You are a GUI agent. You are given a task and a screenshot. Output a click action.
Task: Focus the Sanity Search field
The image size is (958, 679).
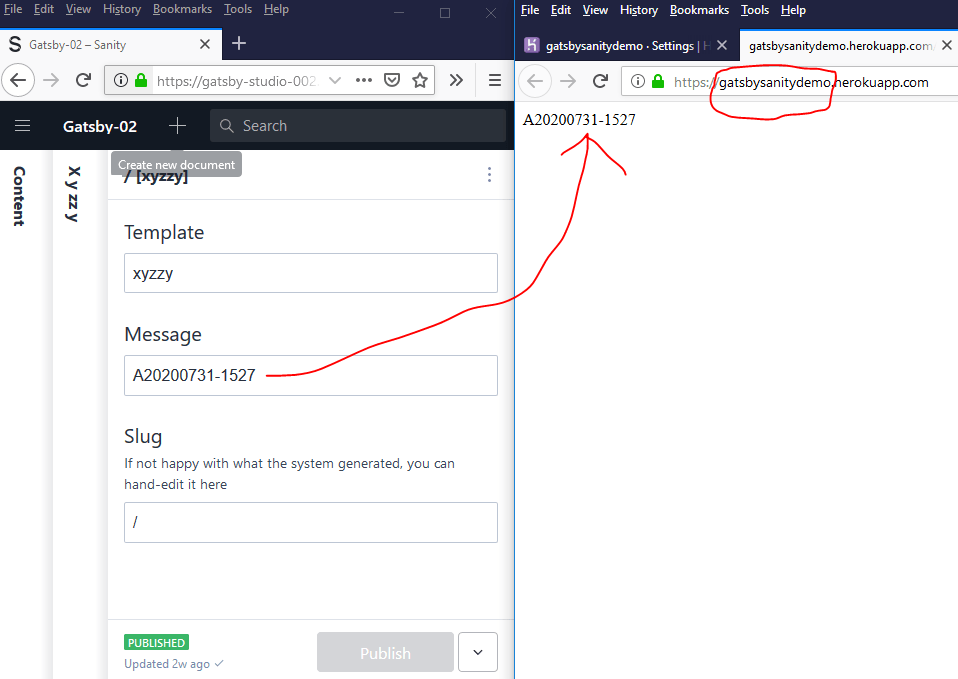point(357,126)
